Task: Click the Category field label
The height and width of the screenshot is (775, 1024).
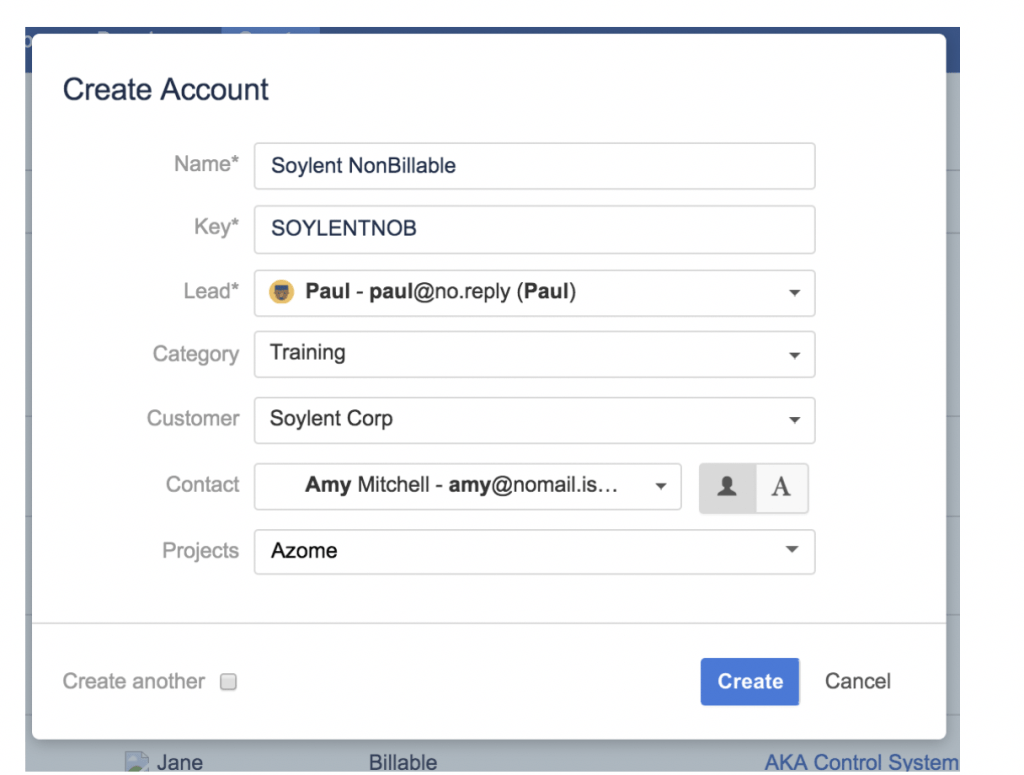Action: (196, 355)
